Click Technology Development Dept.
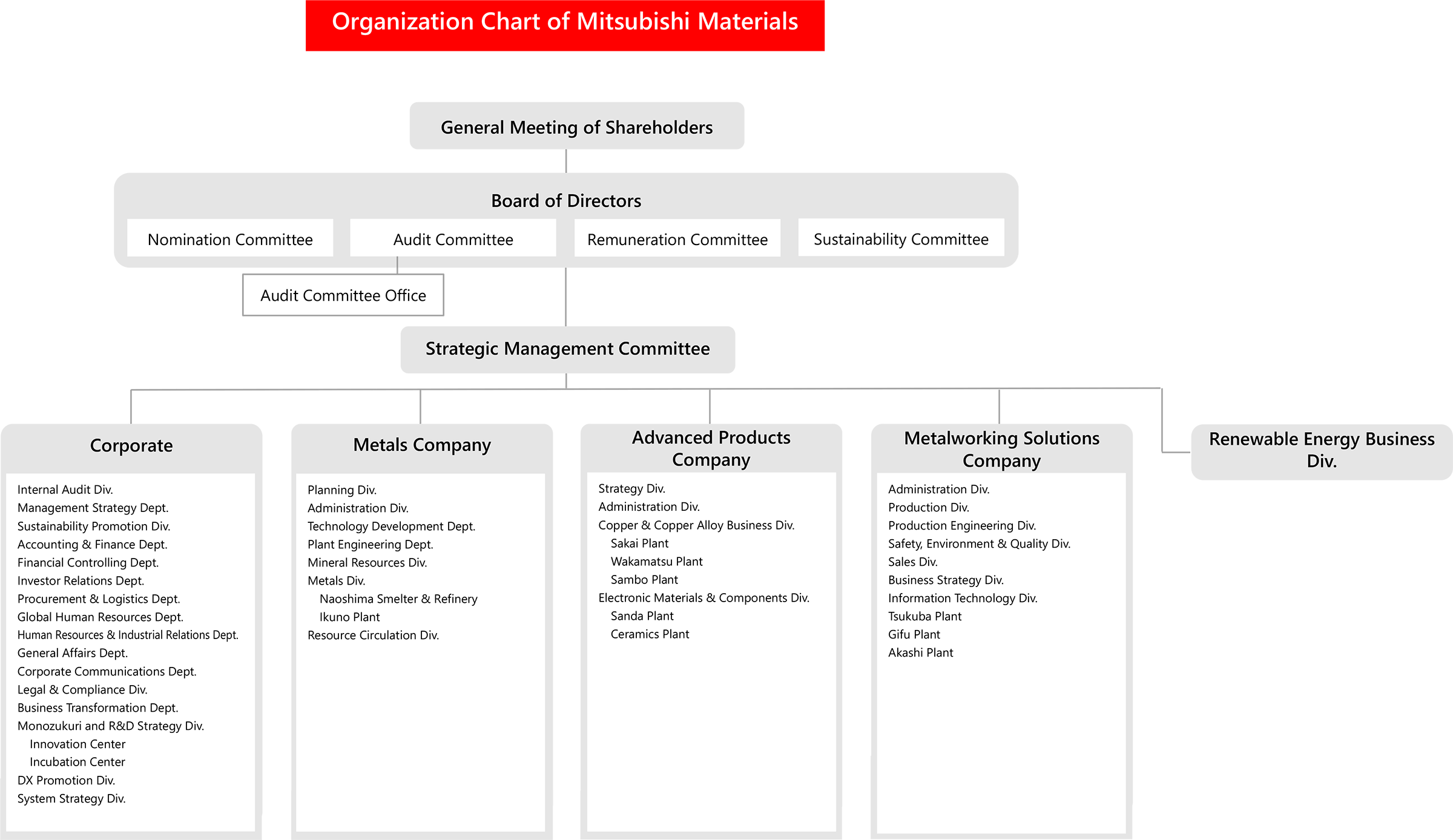Viewport: 1453px width, 840px height. (x=392, y=526)
